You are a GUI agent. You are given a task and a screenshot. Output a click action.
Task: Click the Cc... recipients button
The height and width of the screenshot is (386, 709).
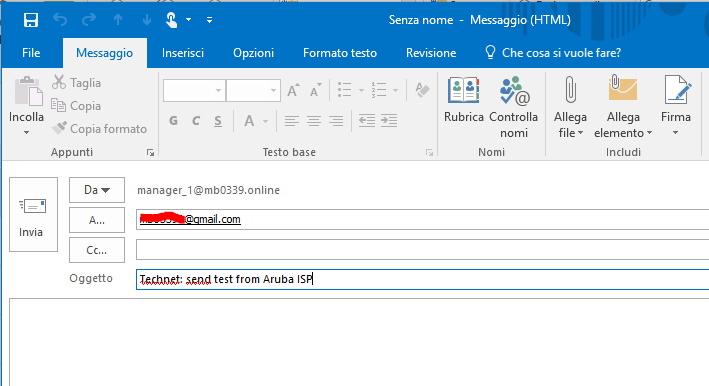pyautogui.click(x=97, y=250)
